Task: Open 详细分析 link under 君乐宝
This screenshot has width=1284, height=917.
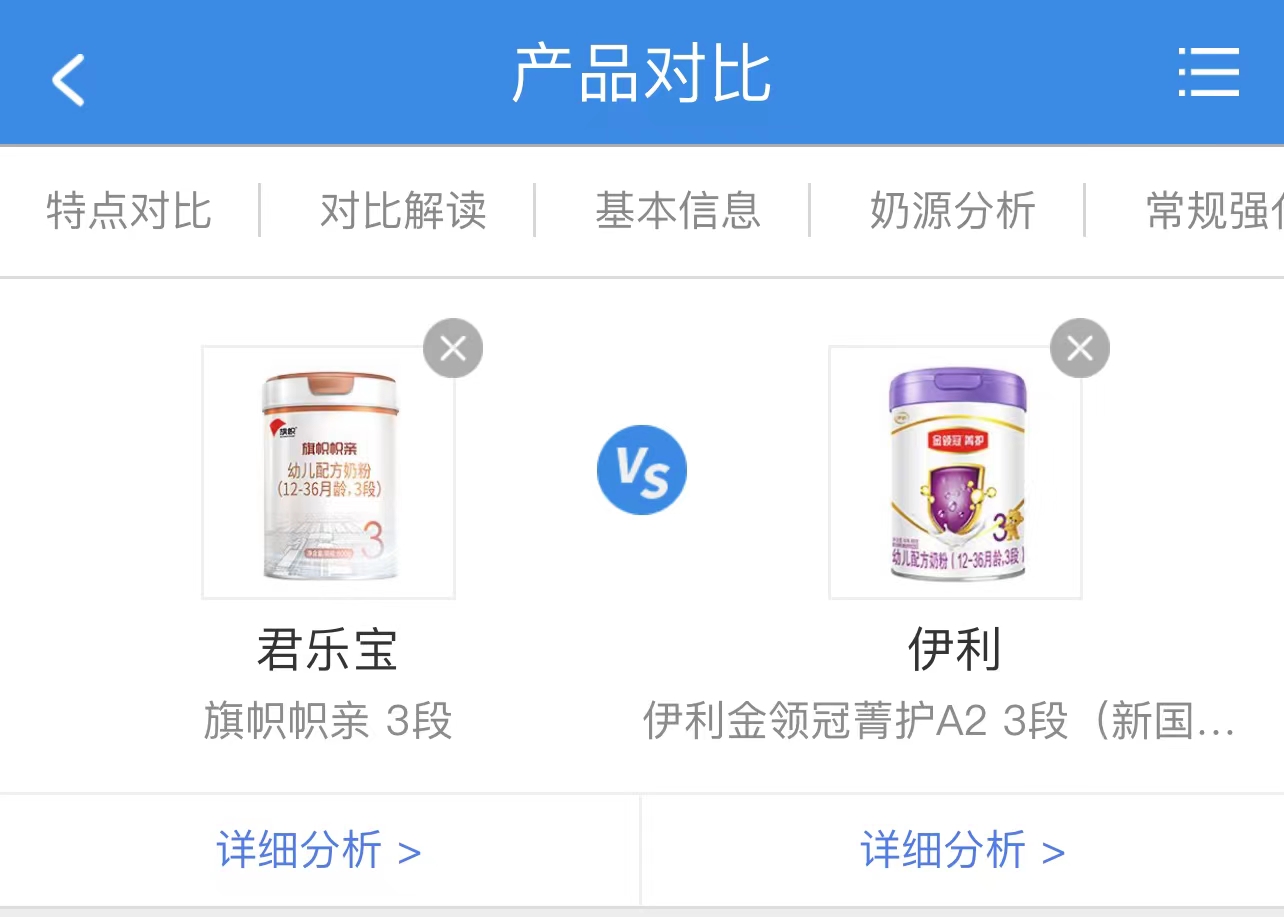Action: (319, 851)
